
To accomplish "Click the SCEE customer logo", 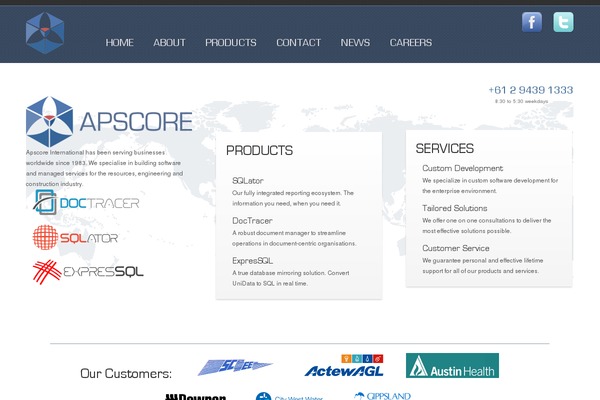I will click(235, 367).
